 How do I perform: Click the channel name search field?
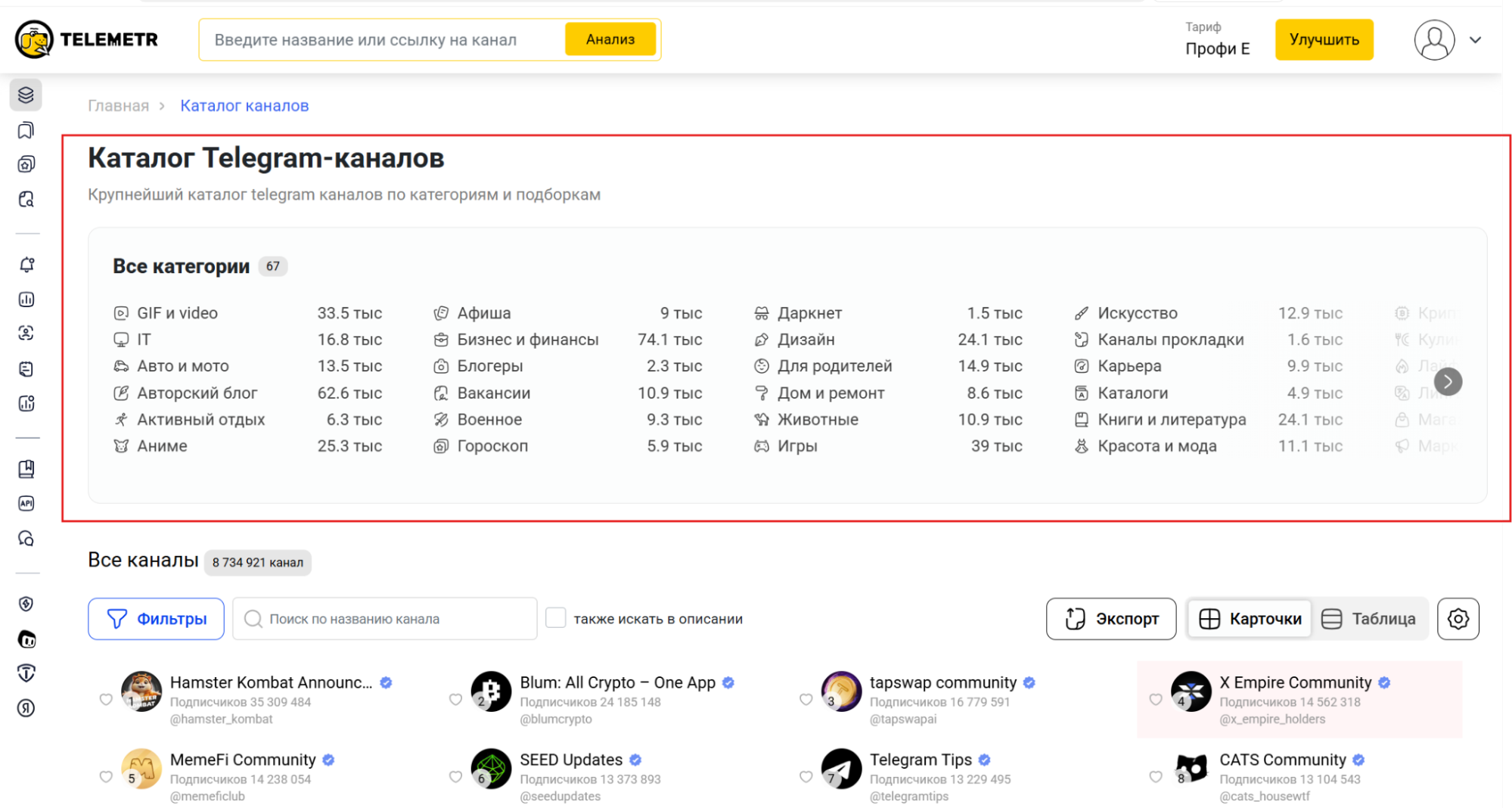click(386, 619)
